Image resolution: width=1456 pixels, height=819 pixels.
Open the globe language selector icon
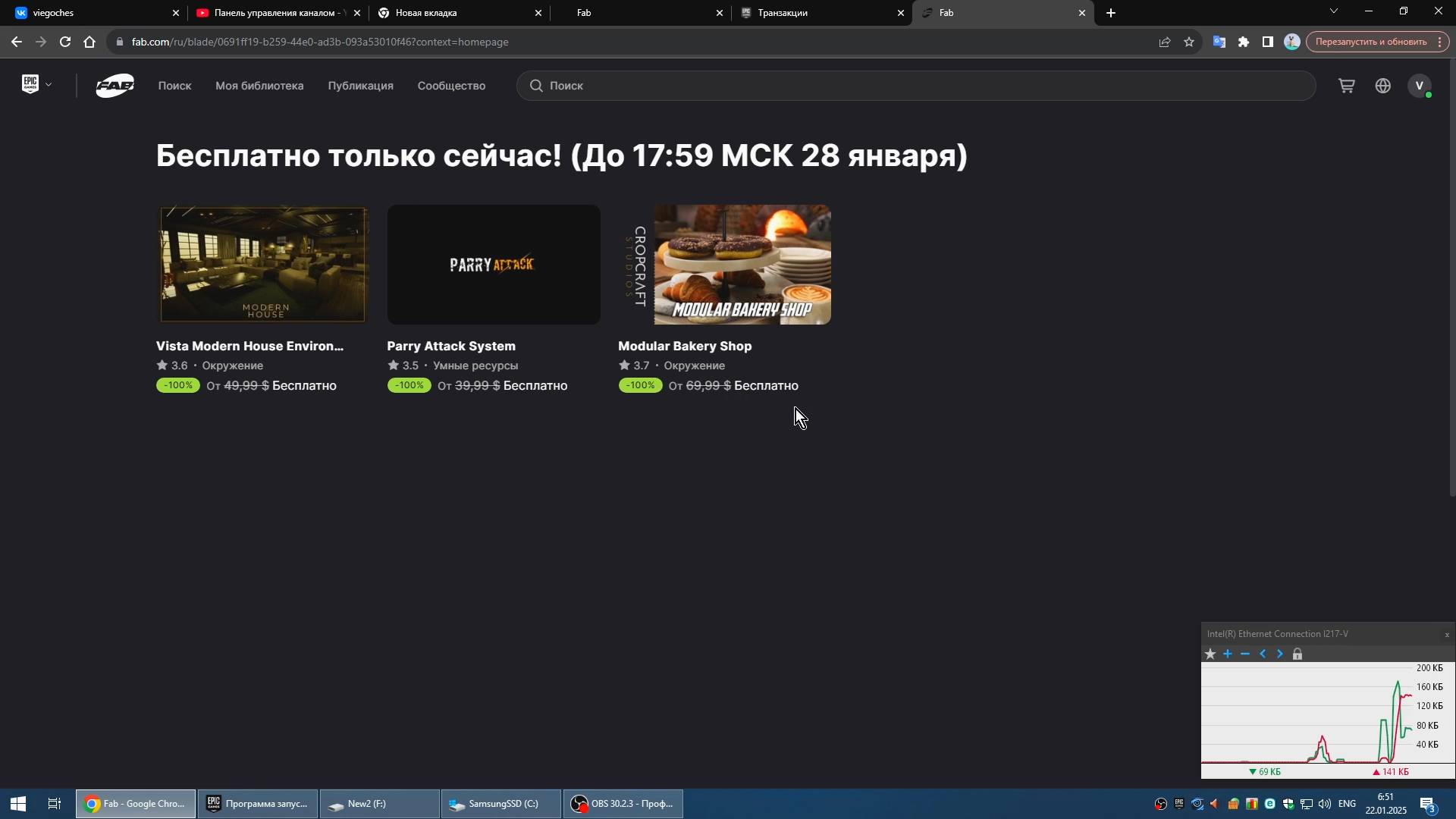click(x=1382, y=85)
